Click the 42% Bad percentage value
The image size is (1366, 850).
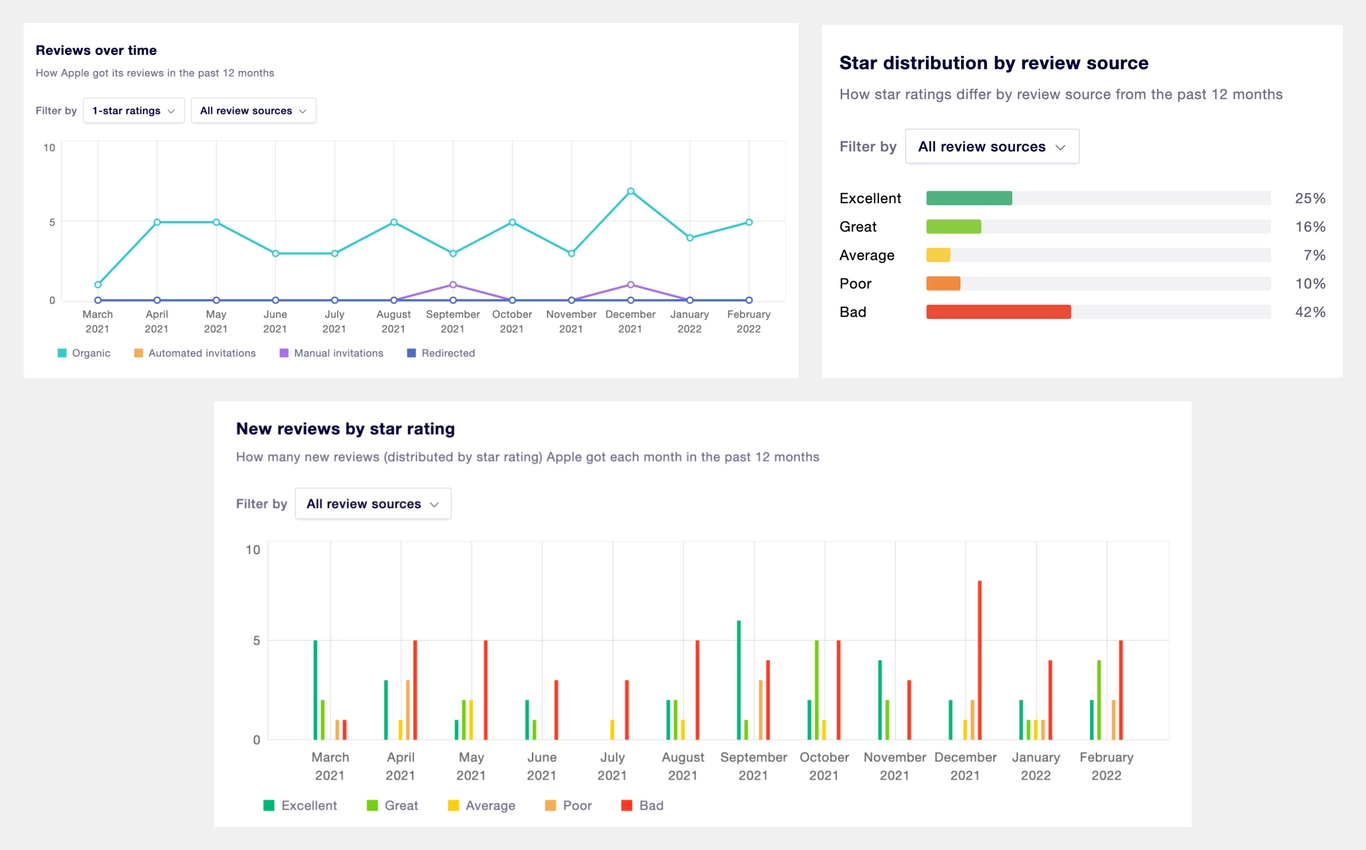point(1310,311)
